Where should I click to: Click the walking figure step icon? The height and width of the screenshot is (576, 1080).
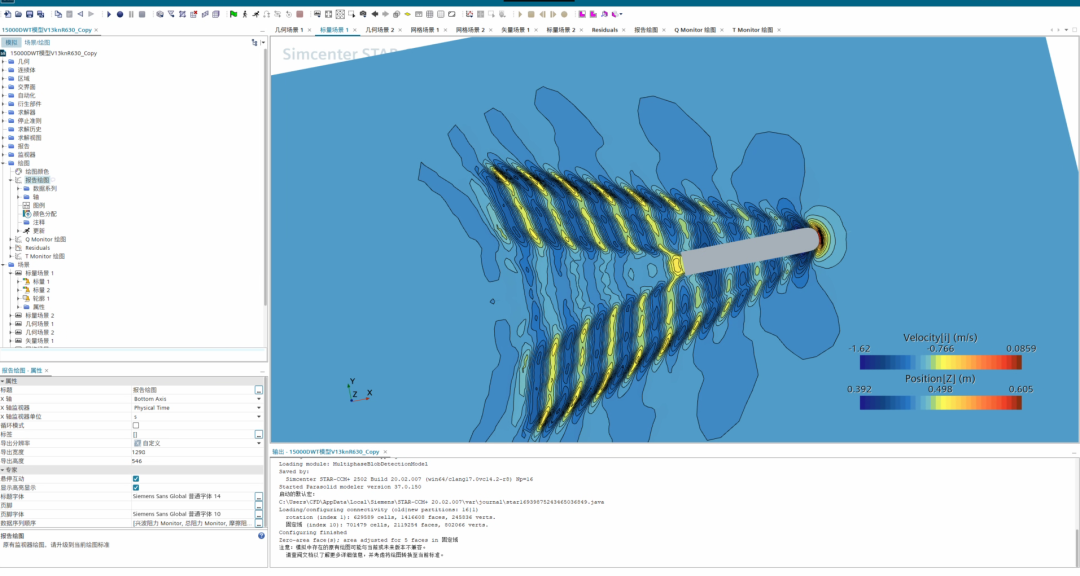(x=245, y=14)
